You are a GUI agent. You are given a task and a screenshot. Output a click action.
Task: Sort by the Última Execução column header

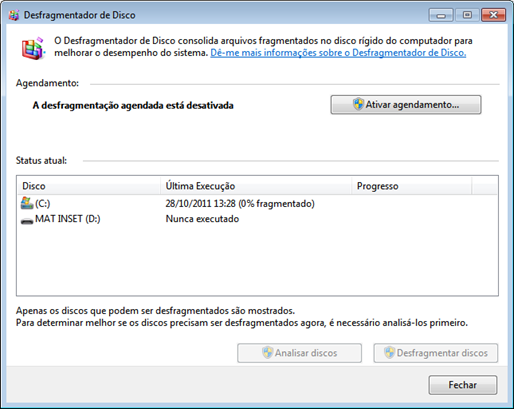pos(256,186)
